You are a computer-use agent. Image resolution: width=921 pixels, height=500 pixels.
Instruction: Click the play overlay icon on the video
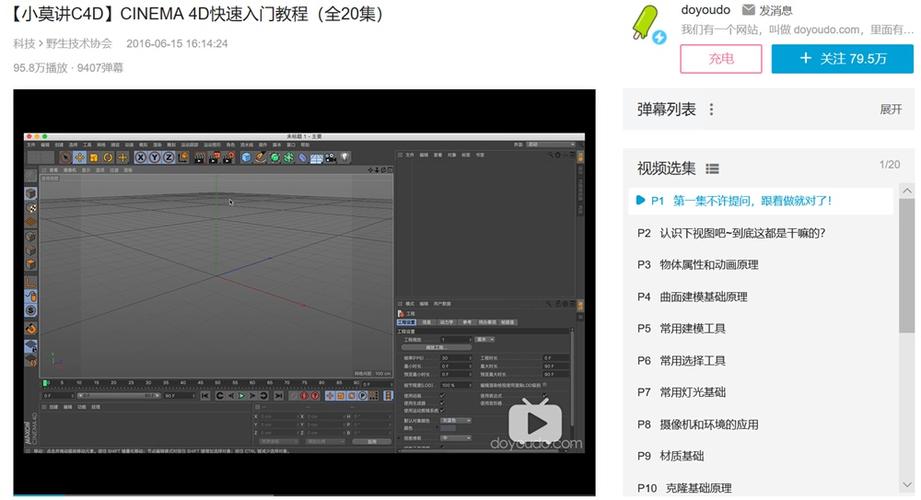(x=534, y=420)
